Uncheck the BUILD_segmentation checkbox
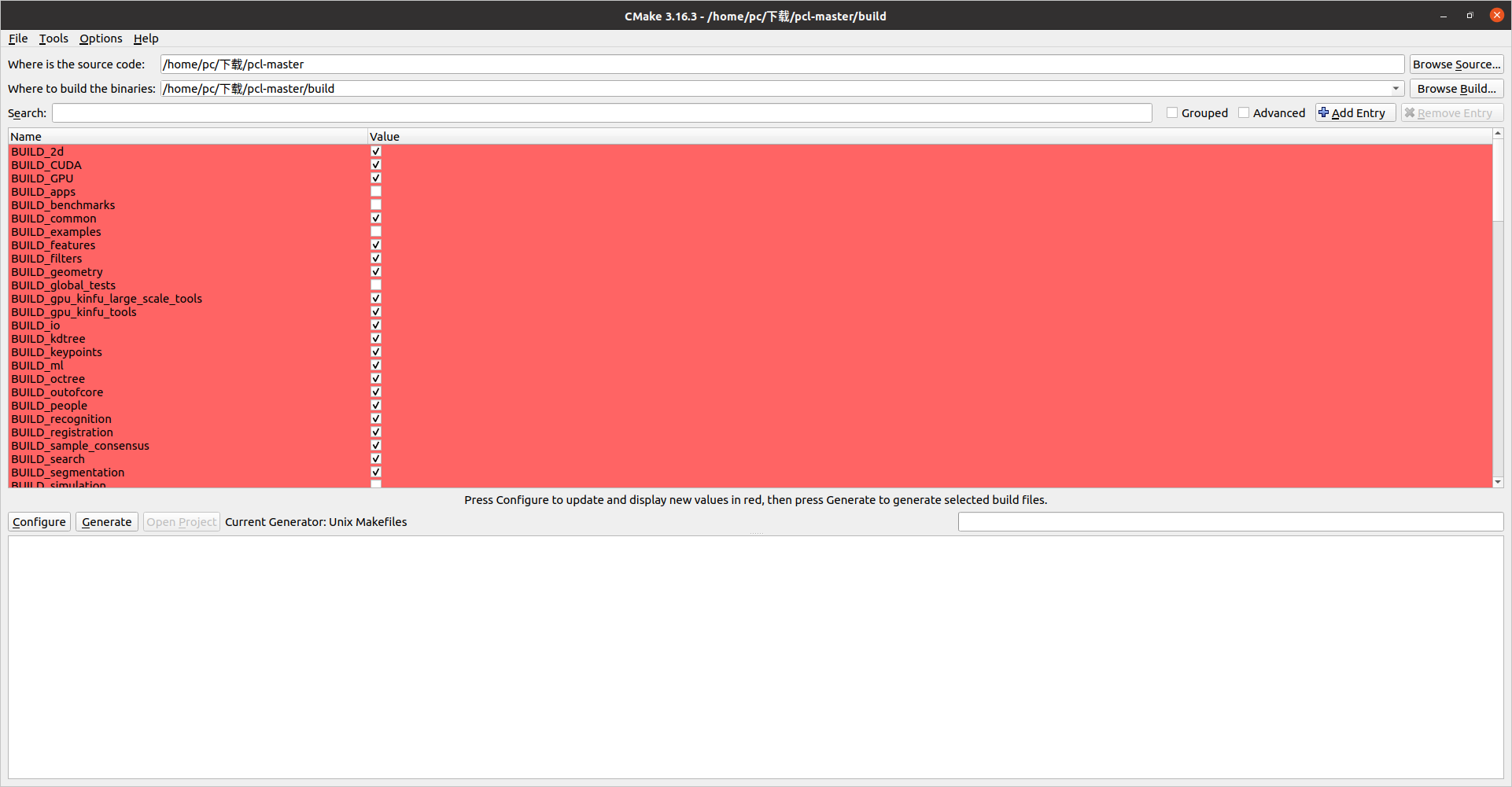Viewport: 1512px width, 787px height. click(376, 473)
